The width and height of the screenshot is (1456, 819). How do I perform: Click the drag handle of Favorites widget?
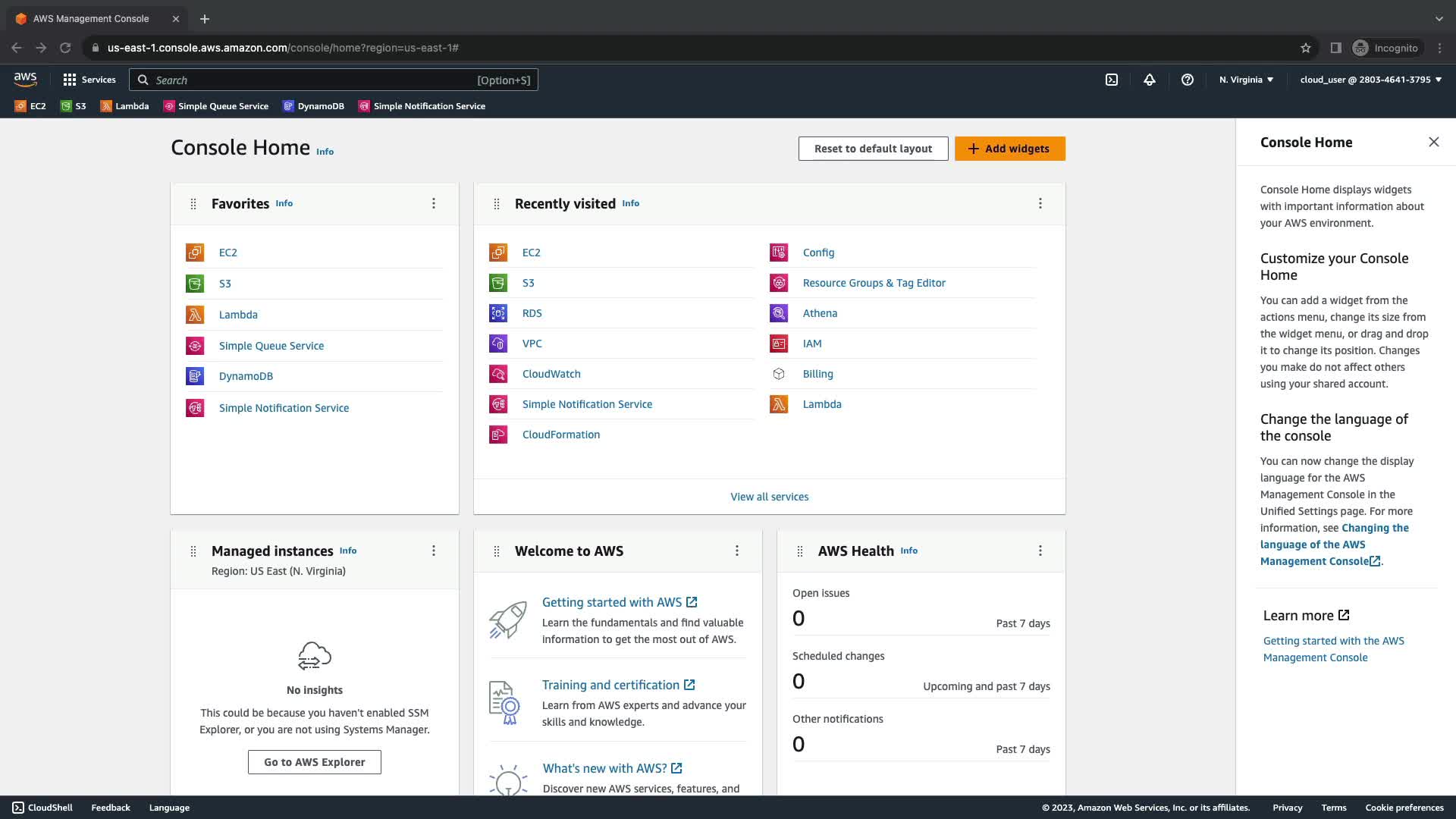coord(193,204)
